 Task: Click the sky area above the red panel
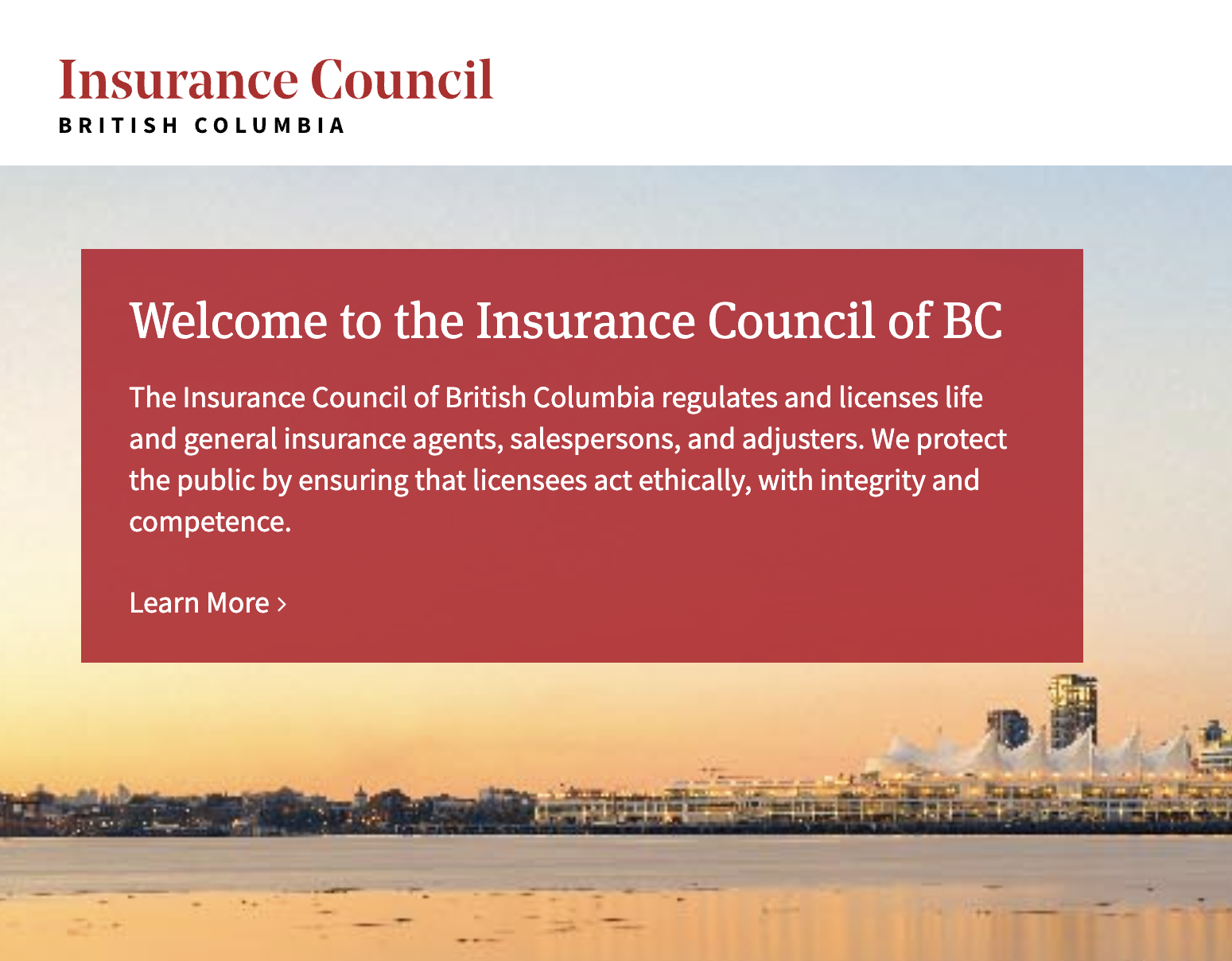(616, 207)
